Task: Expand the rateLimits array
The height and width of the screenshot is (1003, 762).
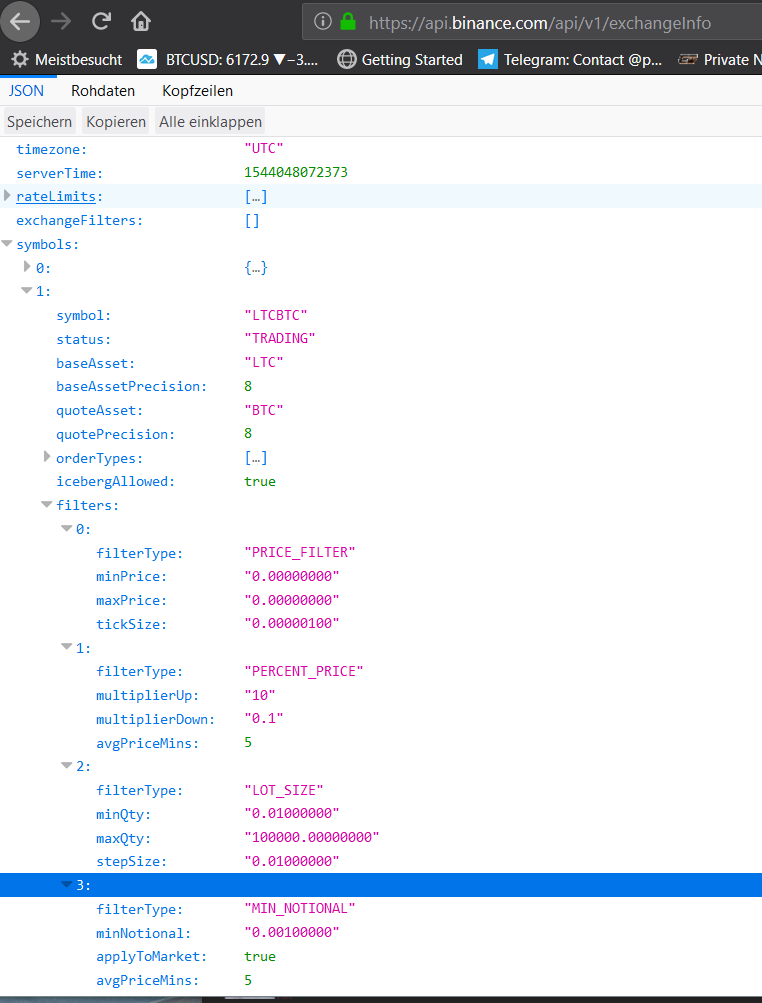Action: click(8, 195)
